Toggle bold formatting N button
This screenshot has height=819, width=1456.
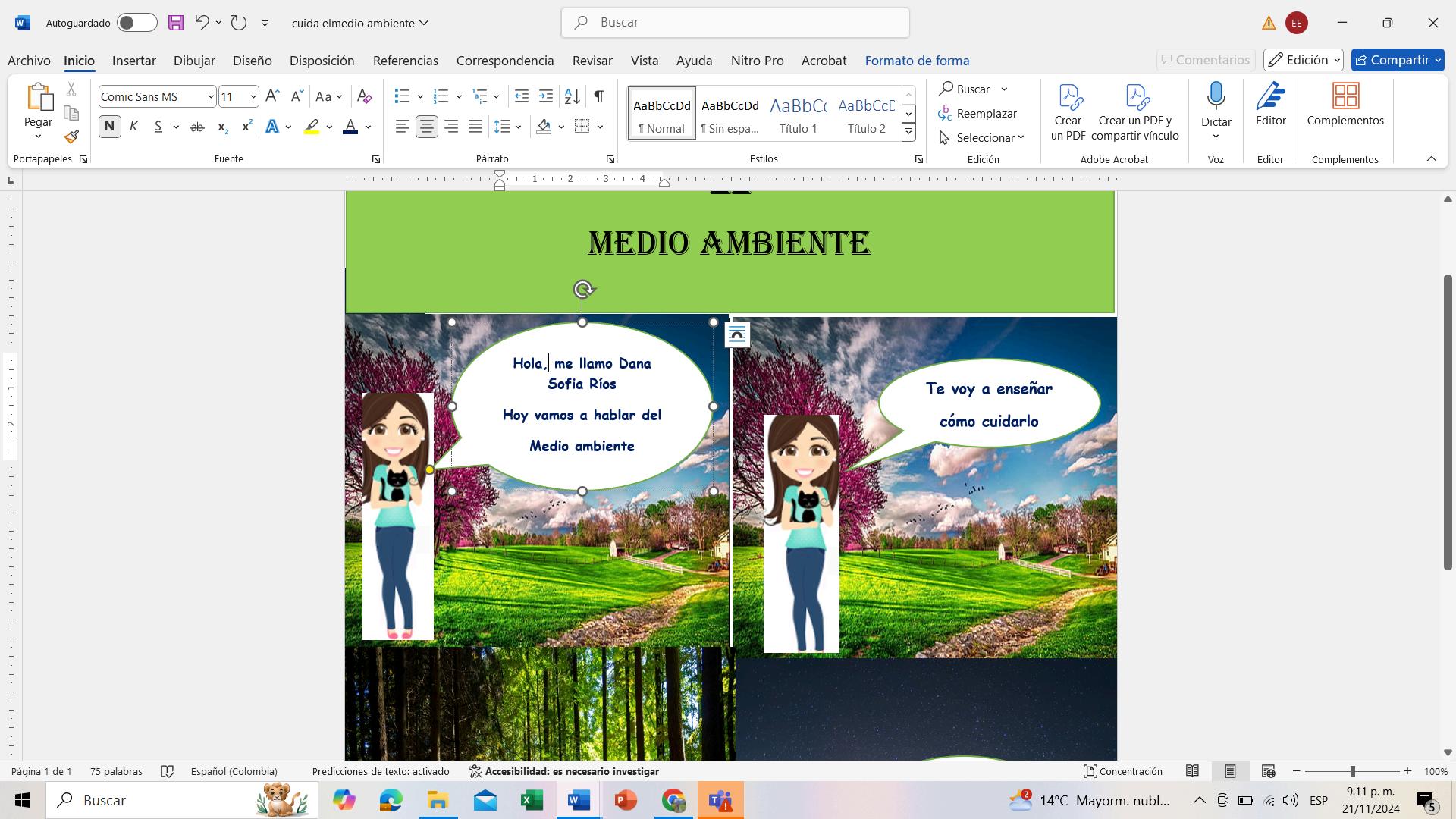(x=109, y=127)
